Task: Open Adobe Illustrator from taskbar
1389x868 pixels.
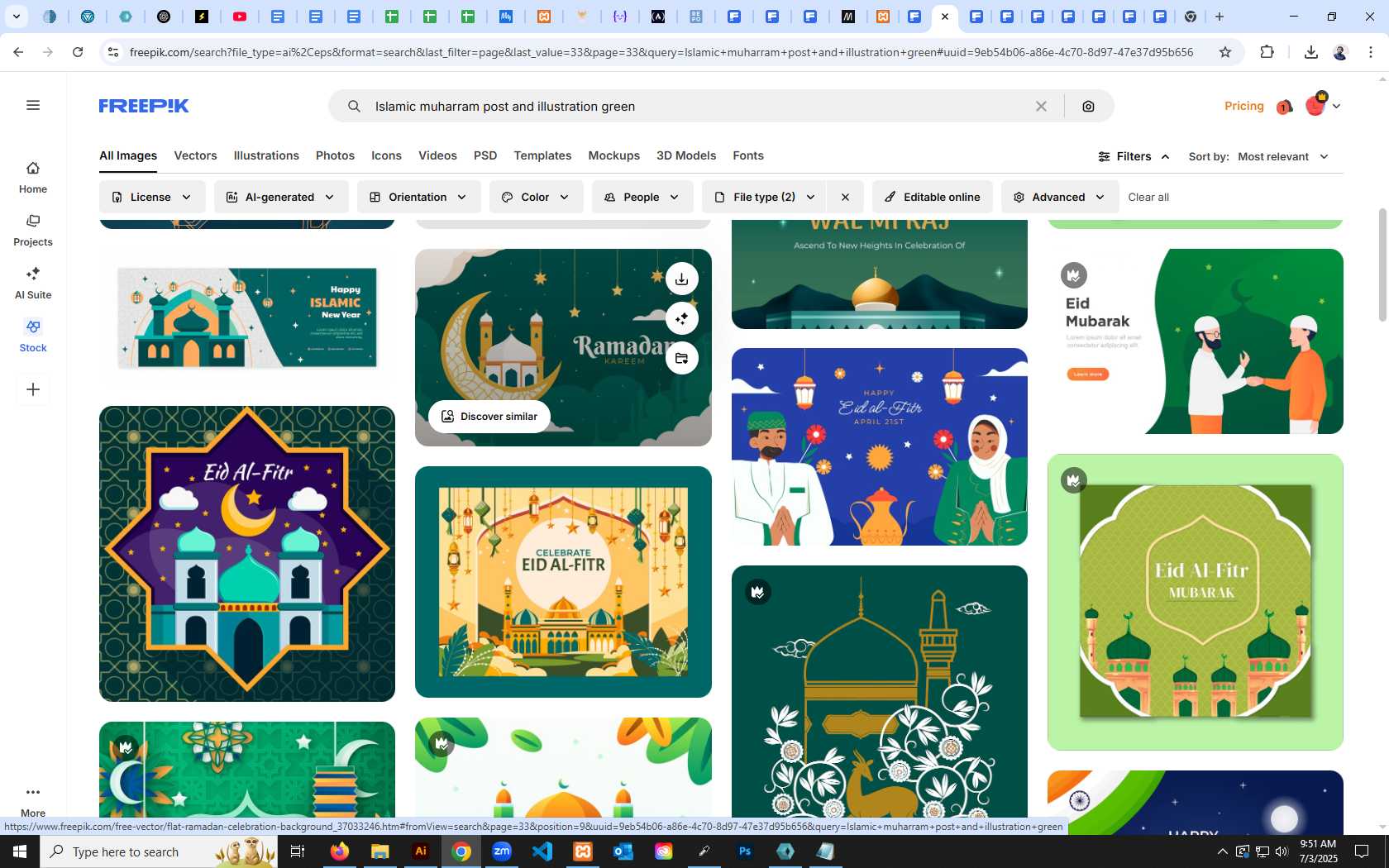Action: 421,851
